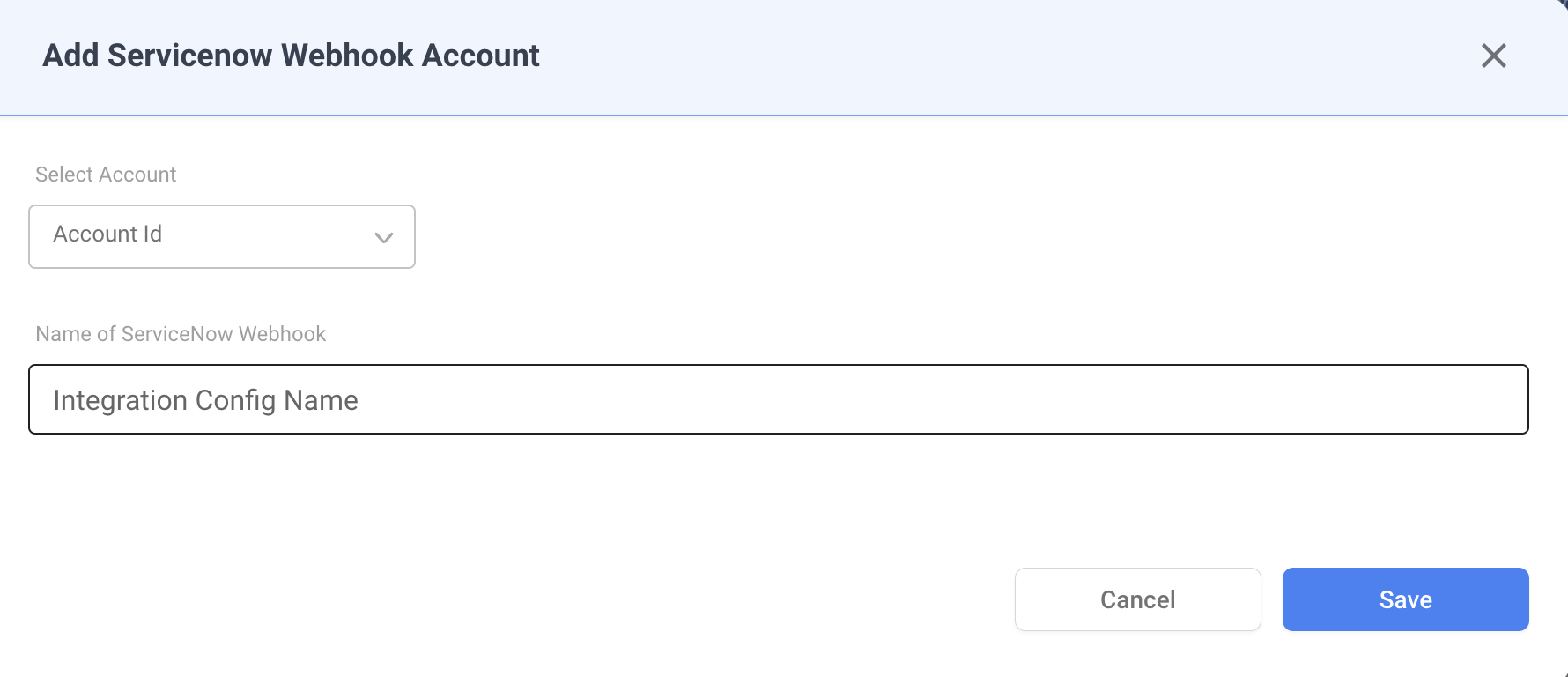1568x677 pixels.
Task: Dismiss the dialog using Cancel
Action: (x=1137, y=599)
